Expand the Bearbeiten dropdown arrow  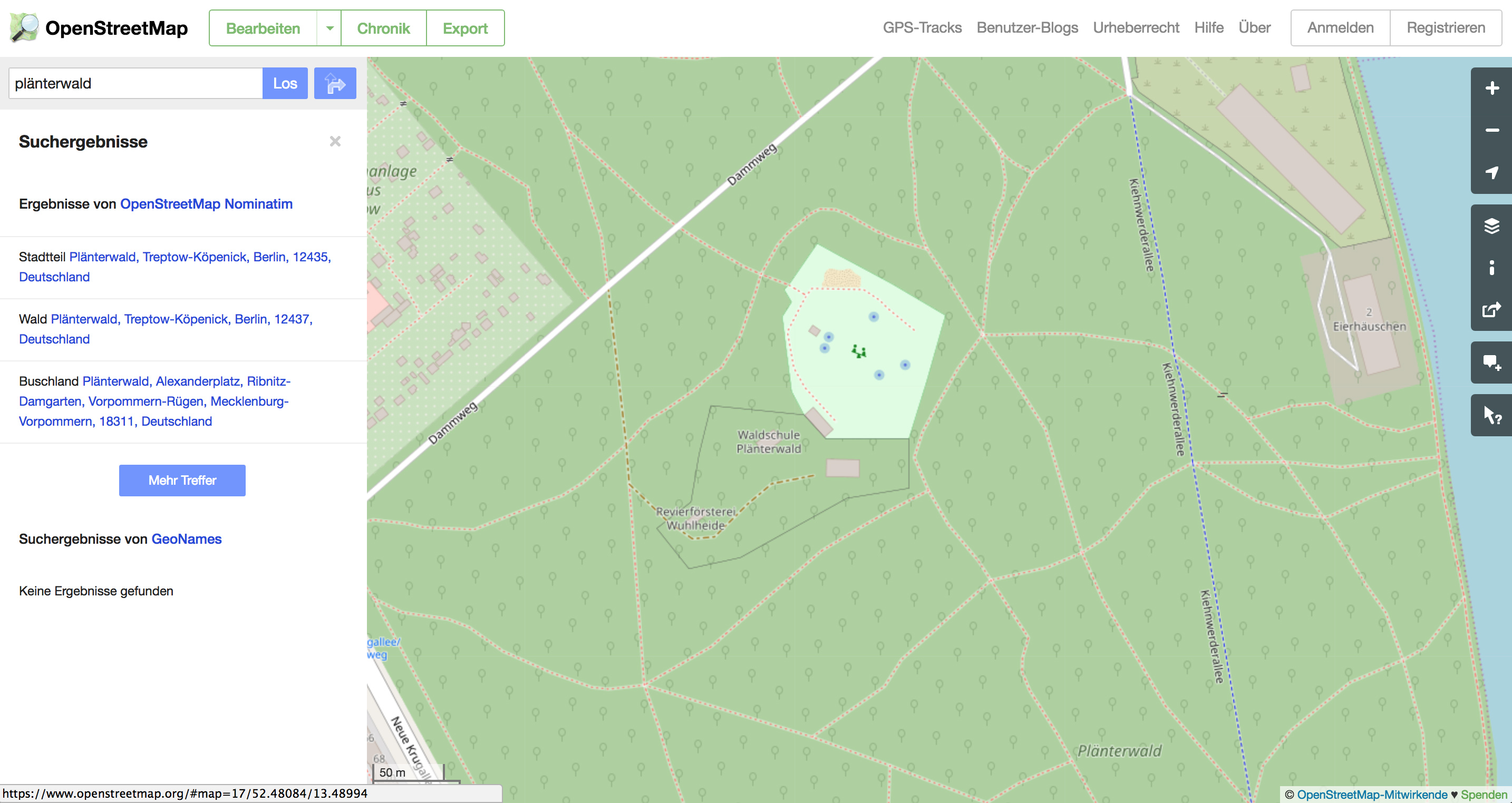[329, 28]
